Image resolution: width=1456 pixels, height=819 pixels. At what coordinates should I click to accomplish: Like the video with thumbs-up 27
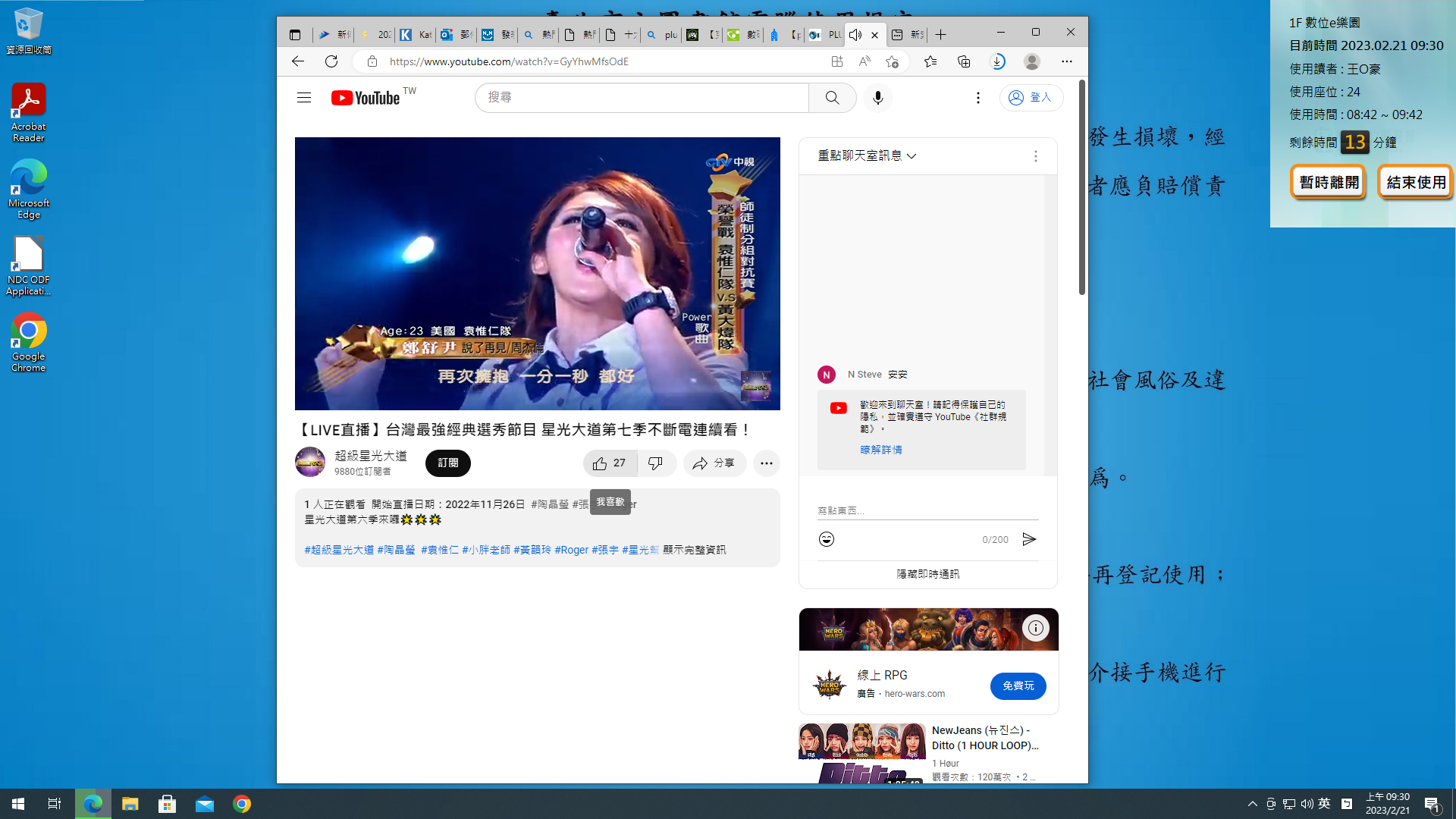[610, 463]
